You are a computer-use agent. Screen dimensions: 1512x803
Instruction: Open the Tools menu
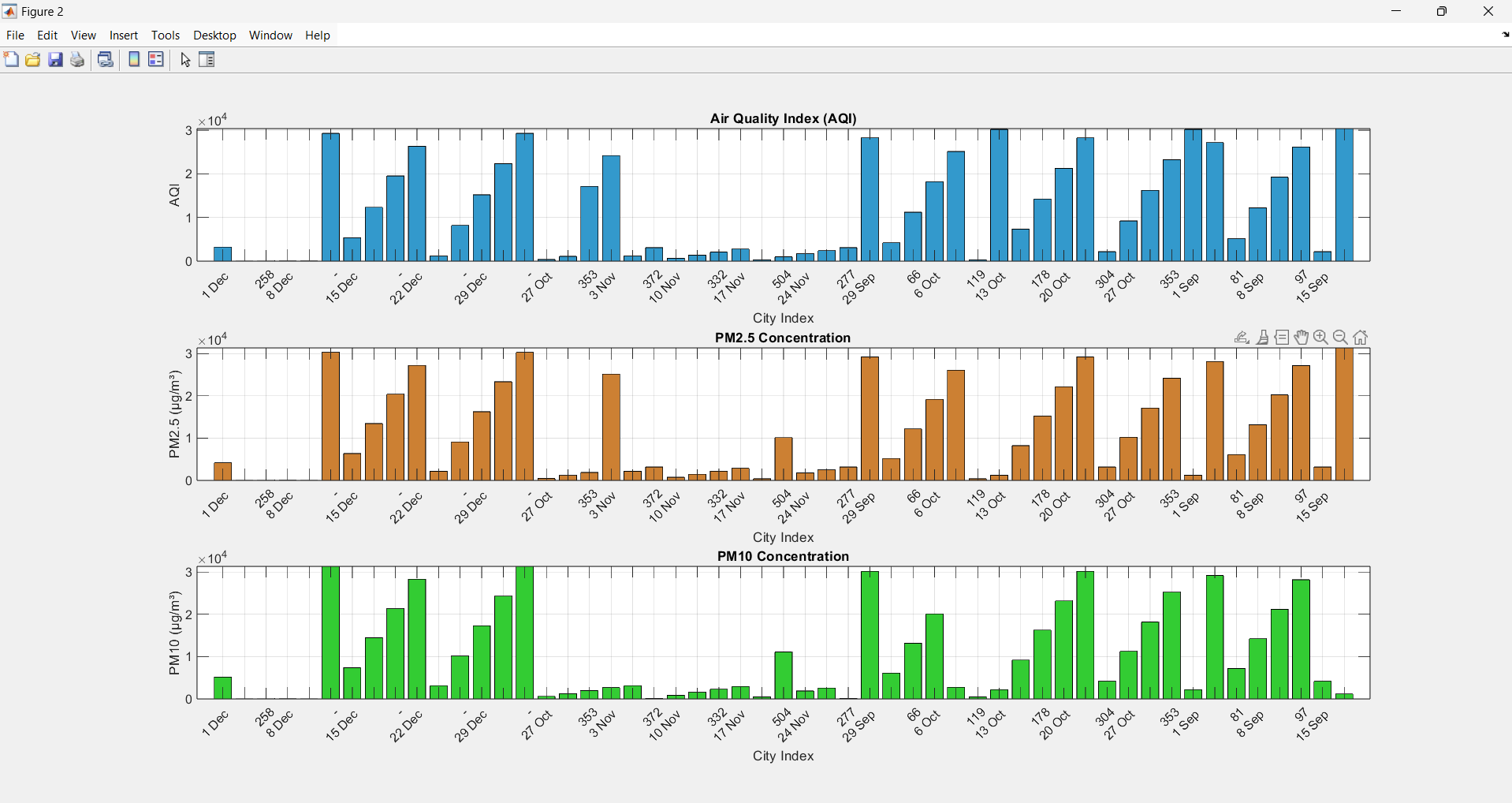click(166, 35)
